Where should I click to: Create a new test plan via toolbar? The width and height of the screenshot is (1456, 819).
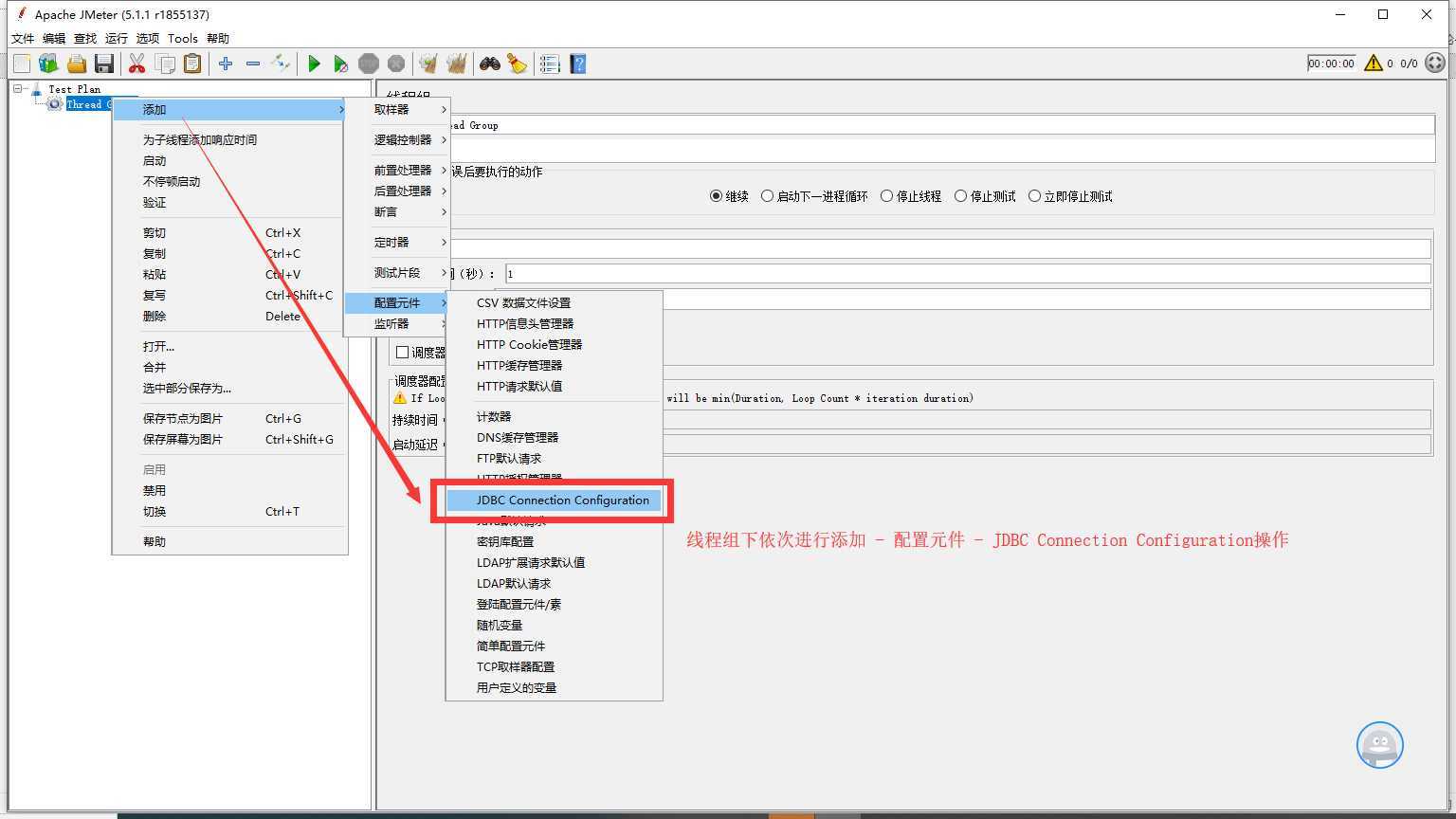pyautogui.click(x=22, y=64)
